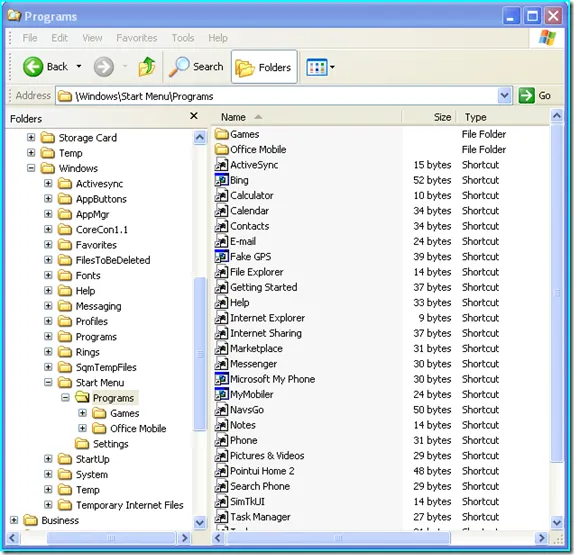Select the Calculator shortcut icon
This screenshot has height=555, width=574.
click(221, 195)
